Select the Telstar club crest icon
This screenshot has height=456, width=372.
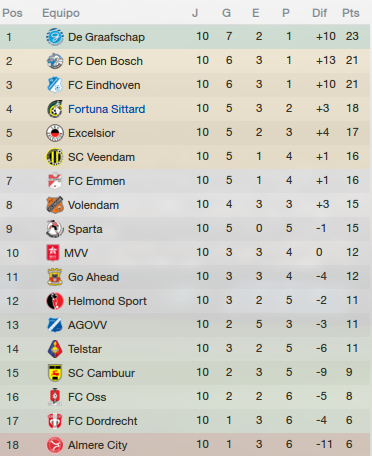click(55, 349)
